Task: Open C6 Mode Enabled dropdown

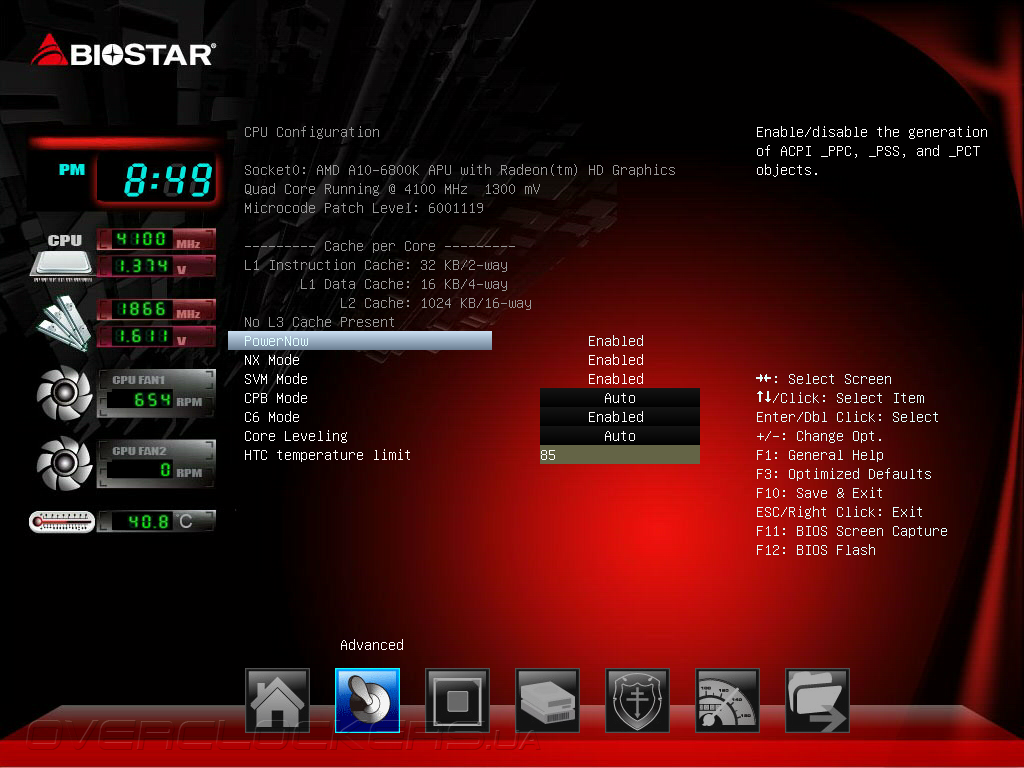Action: 620,417
